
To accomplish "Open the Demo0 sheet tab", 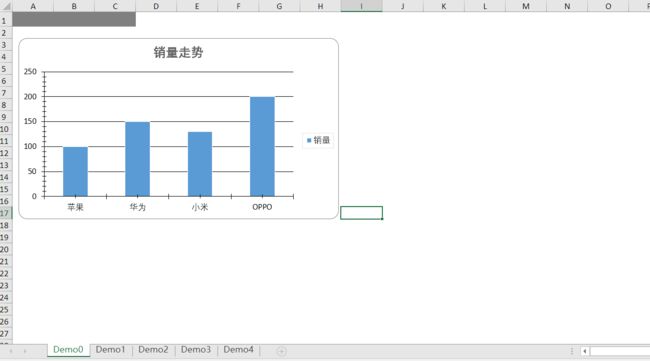I will [68, 350].
